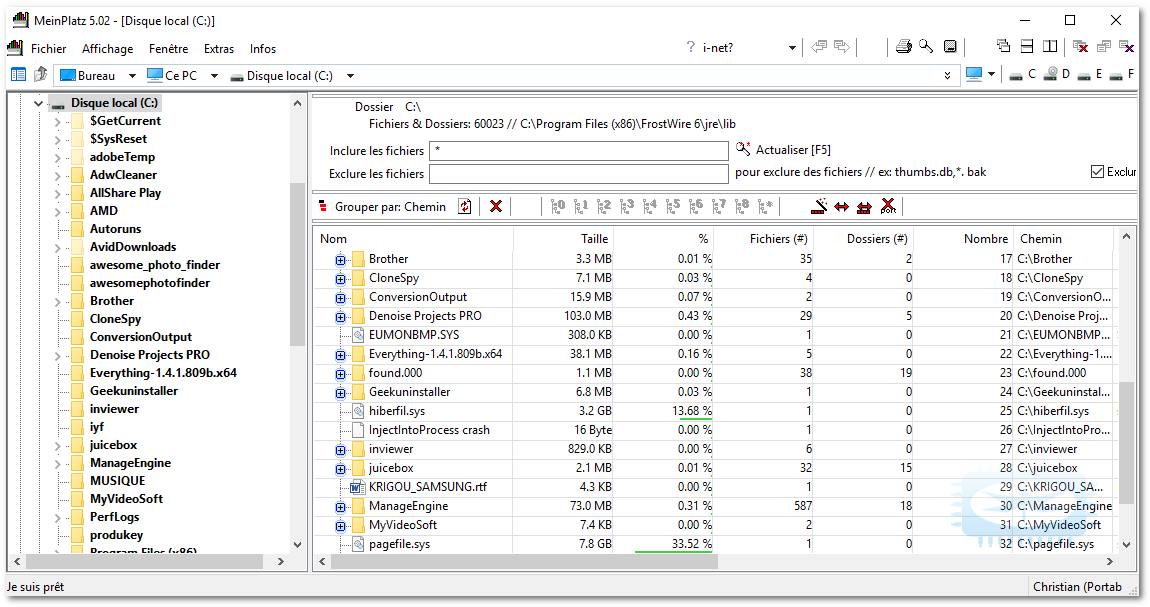Tile windows horizontally

point(1027,47)
